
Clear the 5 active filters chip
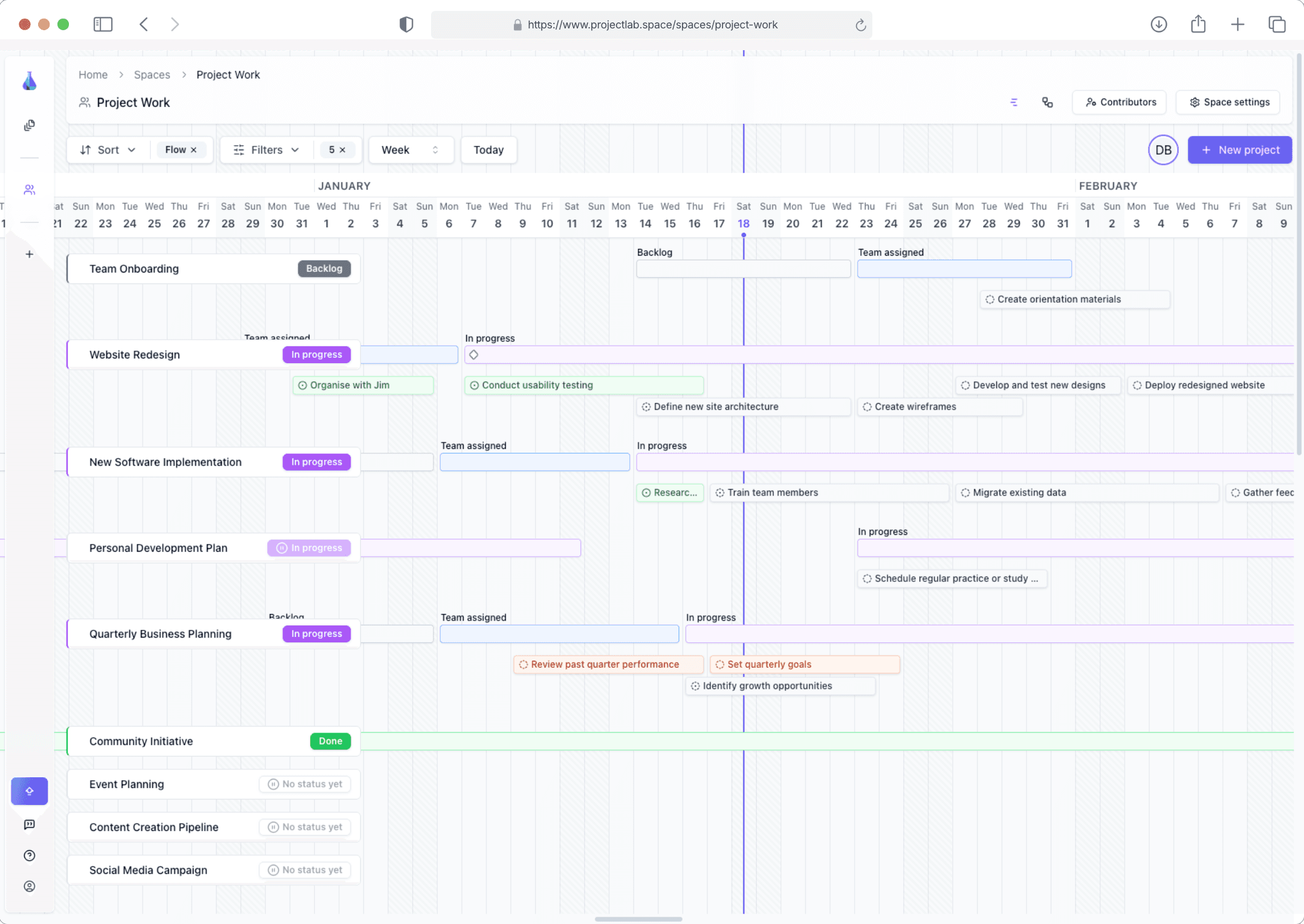[x=343, y=150]
